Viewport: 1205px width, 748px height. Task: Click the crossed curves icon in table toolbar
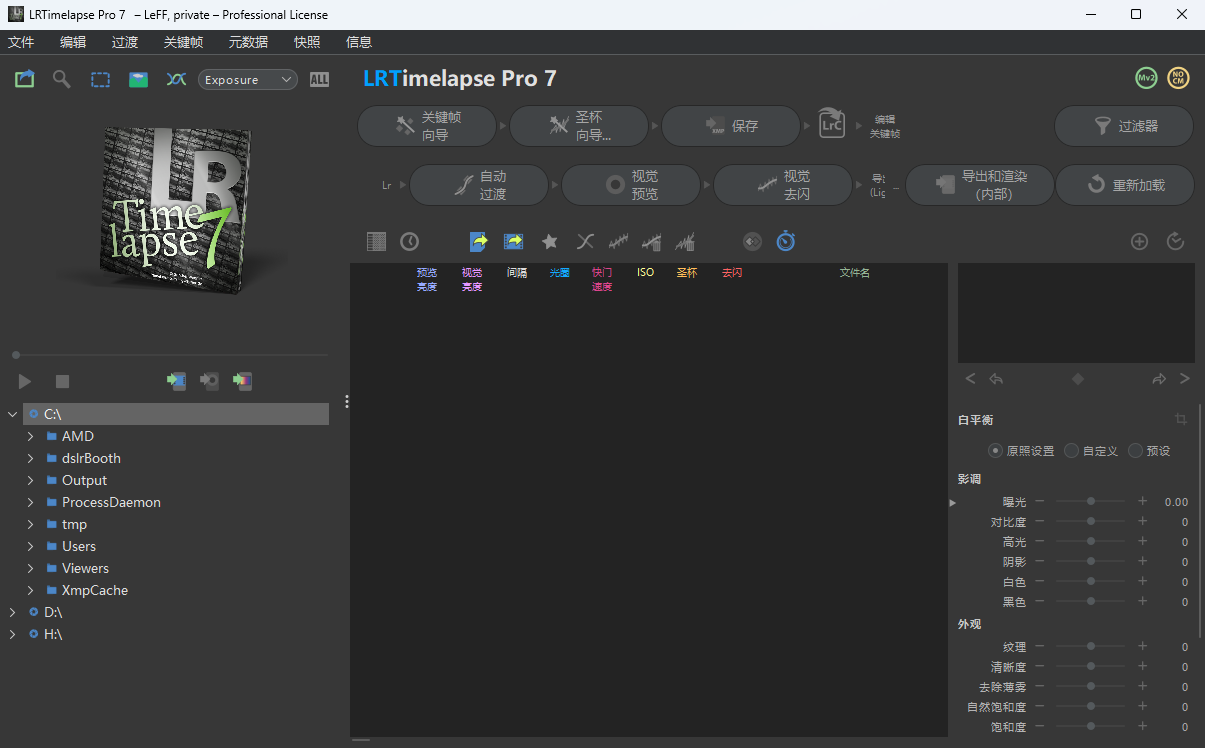coord(586,241)
